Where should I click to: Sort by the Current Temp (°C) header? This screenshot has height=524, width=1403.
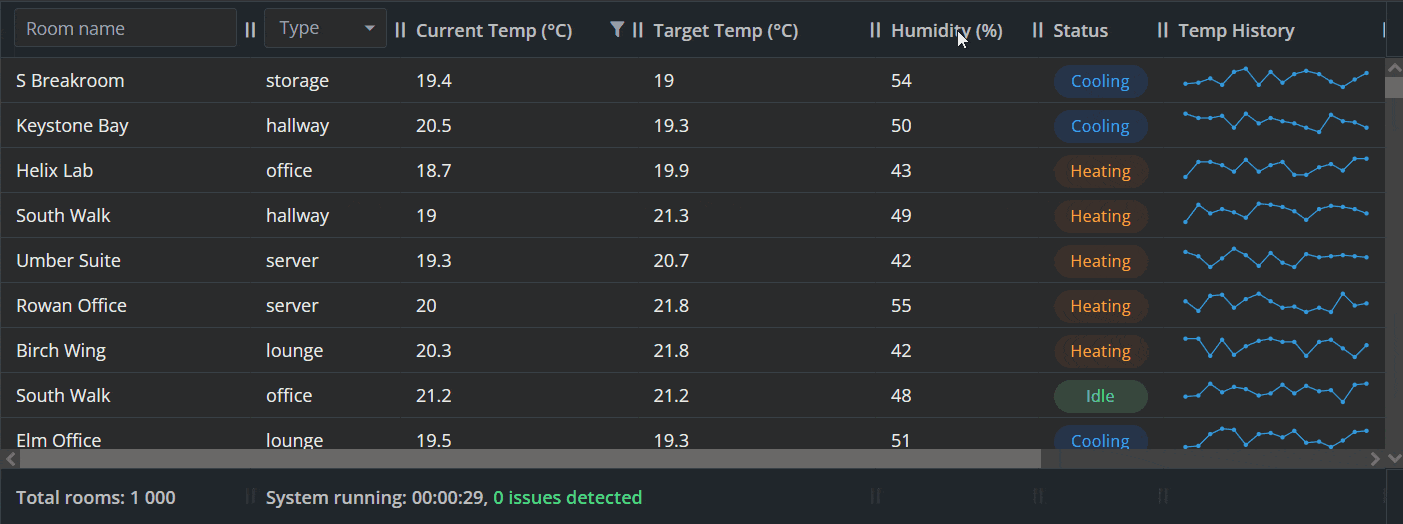pos(494,31)
